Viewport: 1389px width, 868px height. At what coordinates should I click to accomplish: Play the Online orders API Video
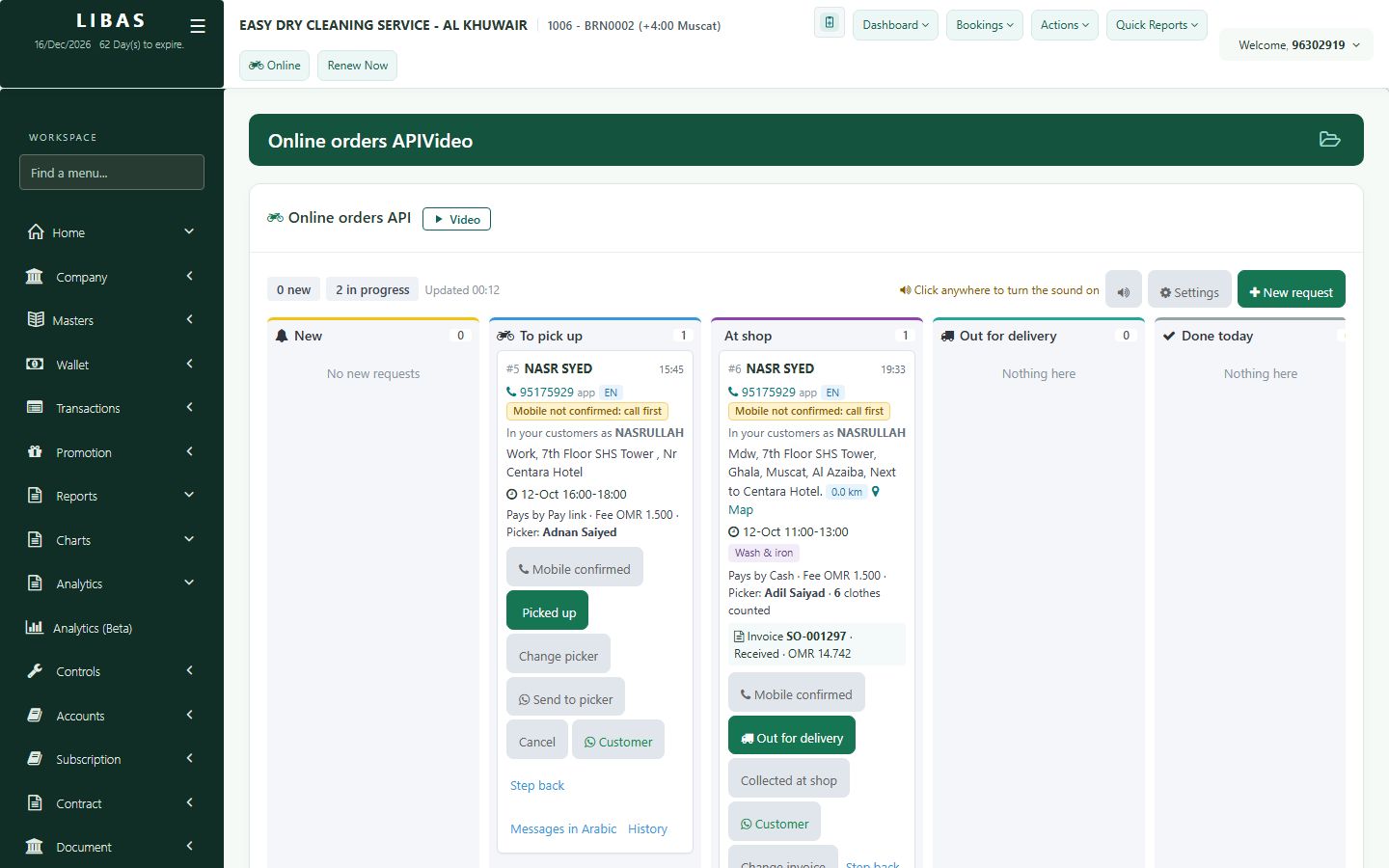(456, 219)
